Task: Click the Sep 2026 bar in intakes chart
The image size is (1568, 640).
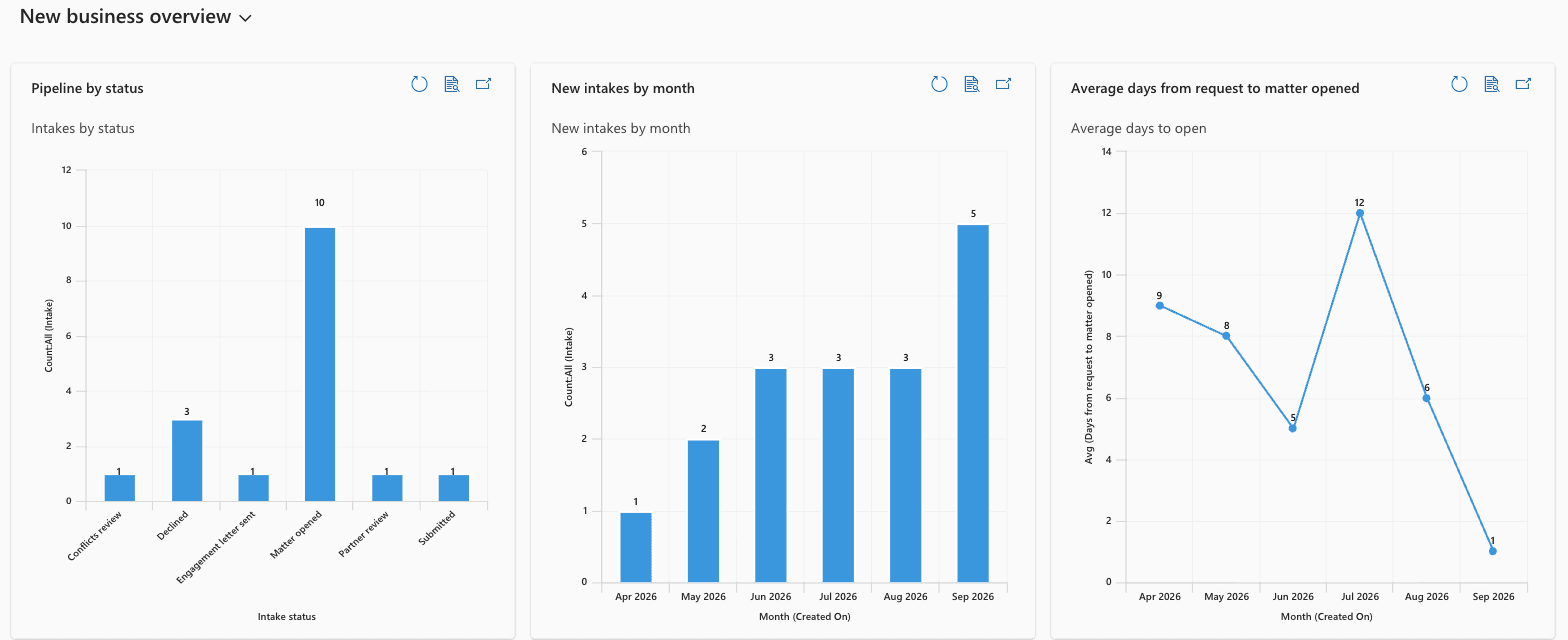Action: click(x=973, y=404)
